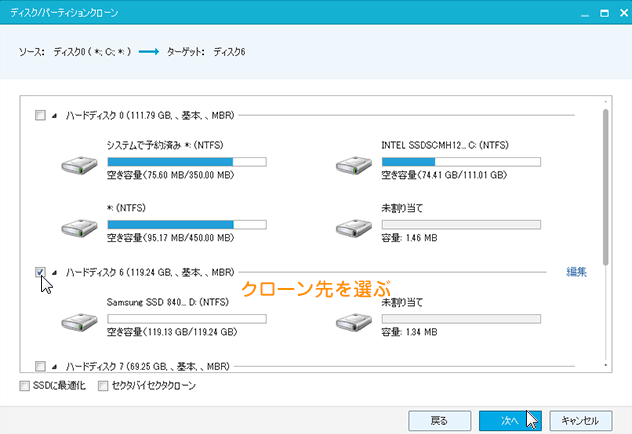Click the INTEL SSDSCMH12 C: drive icon
632x434 pixels.
(x=354, y=165)
